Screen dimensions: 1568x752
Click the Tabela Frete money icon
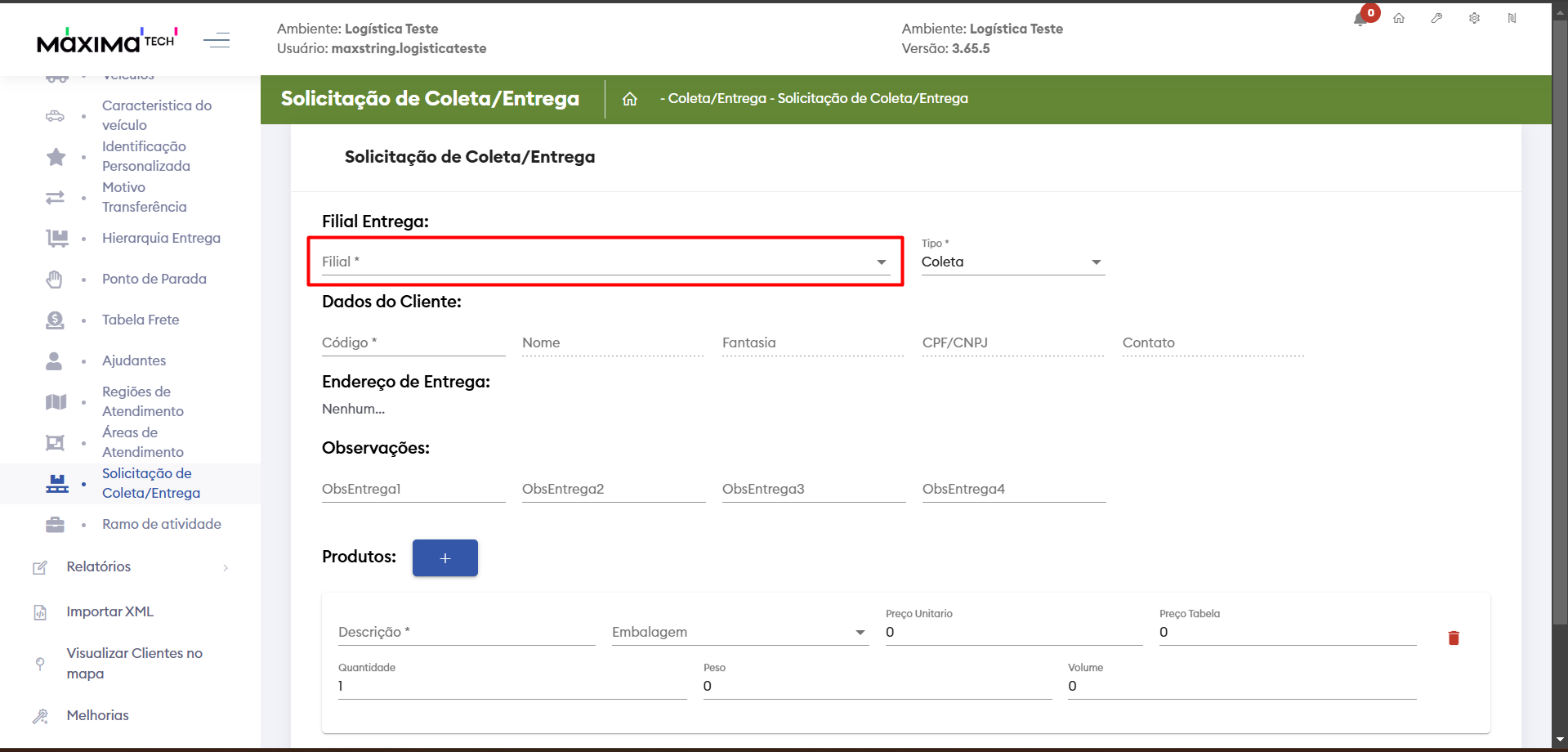pos(55,320)
